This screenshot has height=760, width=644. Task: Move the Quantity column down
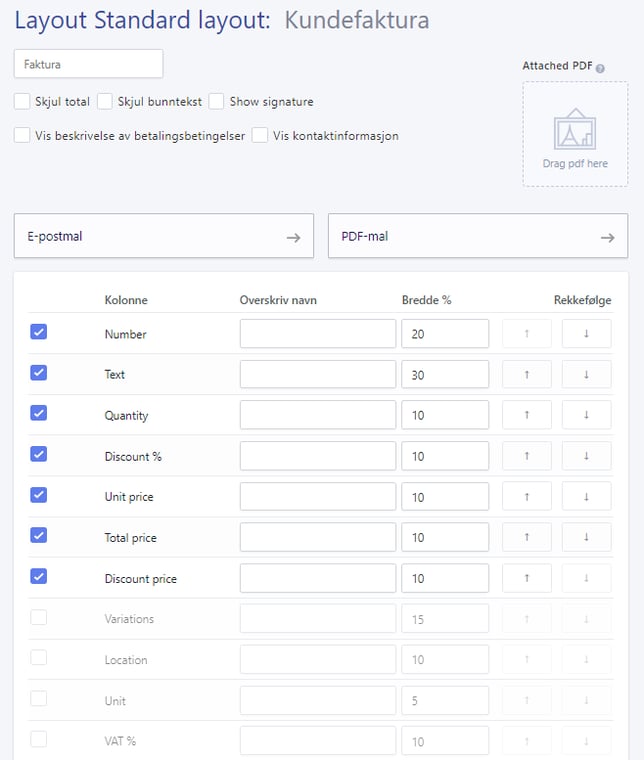coord(586,415)
